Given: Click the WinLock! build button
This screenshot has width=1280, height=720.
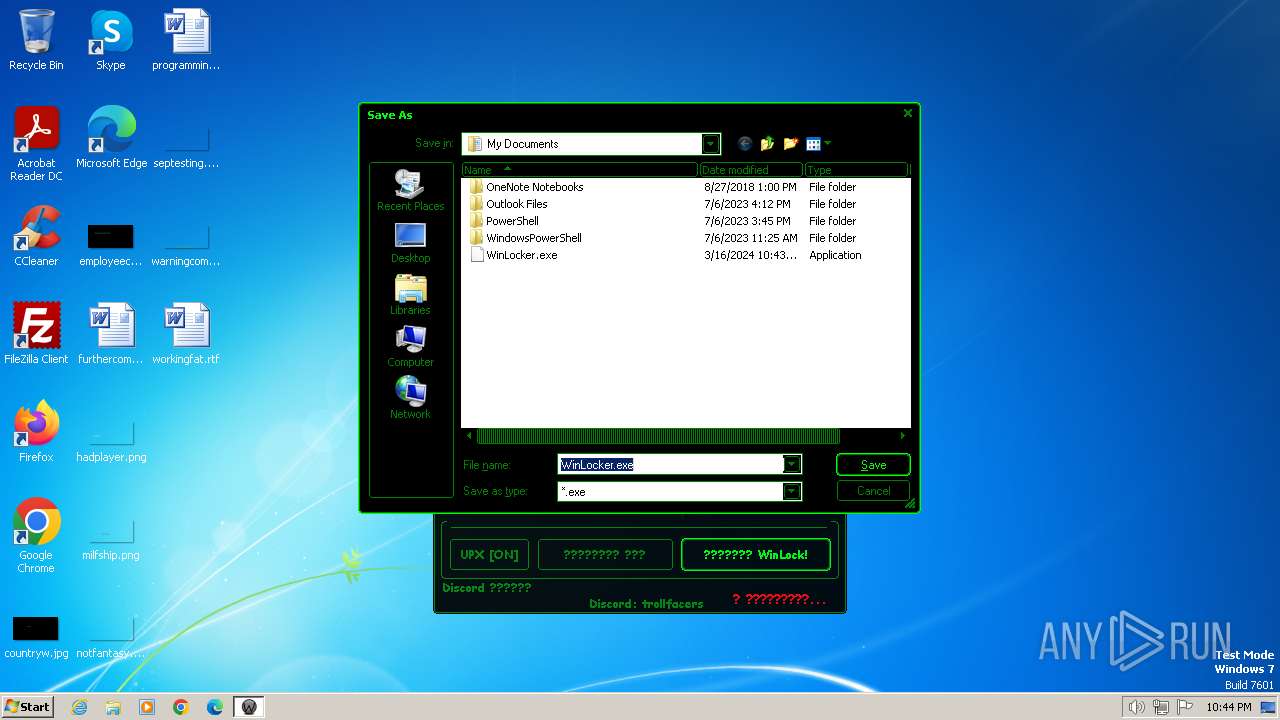Looking at the screenshot, I should [x=755, y=554].
